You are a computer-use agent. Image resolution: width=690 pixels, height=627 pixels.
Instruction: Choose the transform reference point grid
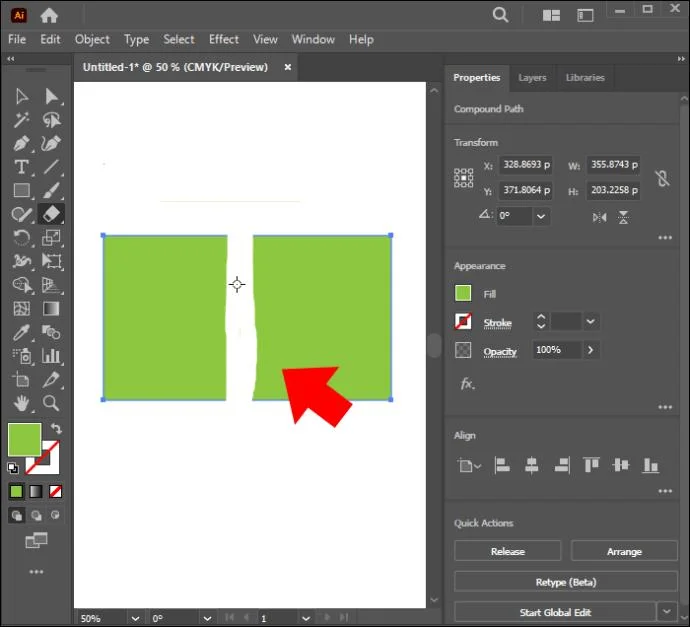(463, 178)
